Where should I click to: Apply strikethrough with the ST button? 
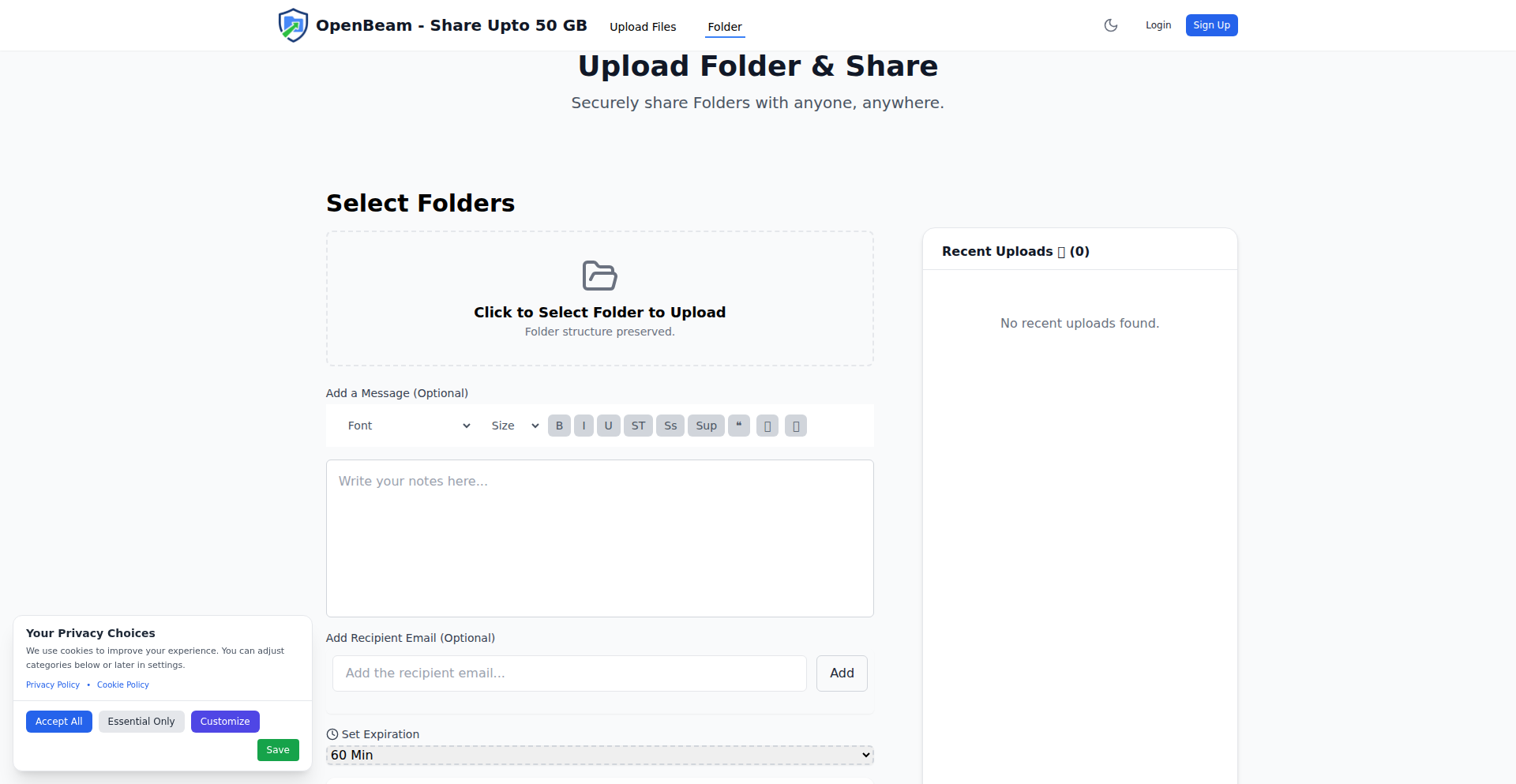click(638, 426)
